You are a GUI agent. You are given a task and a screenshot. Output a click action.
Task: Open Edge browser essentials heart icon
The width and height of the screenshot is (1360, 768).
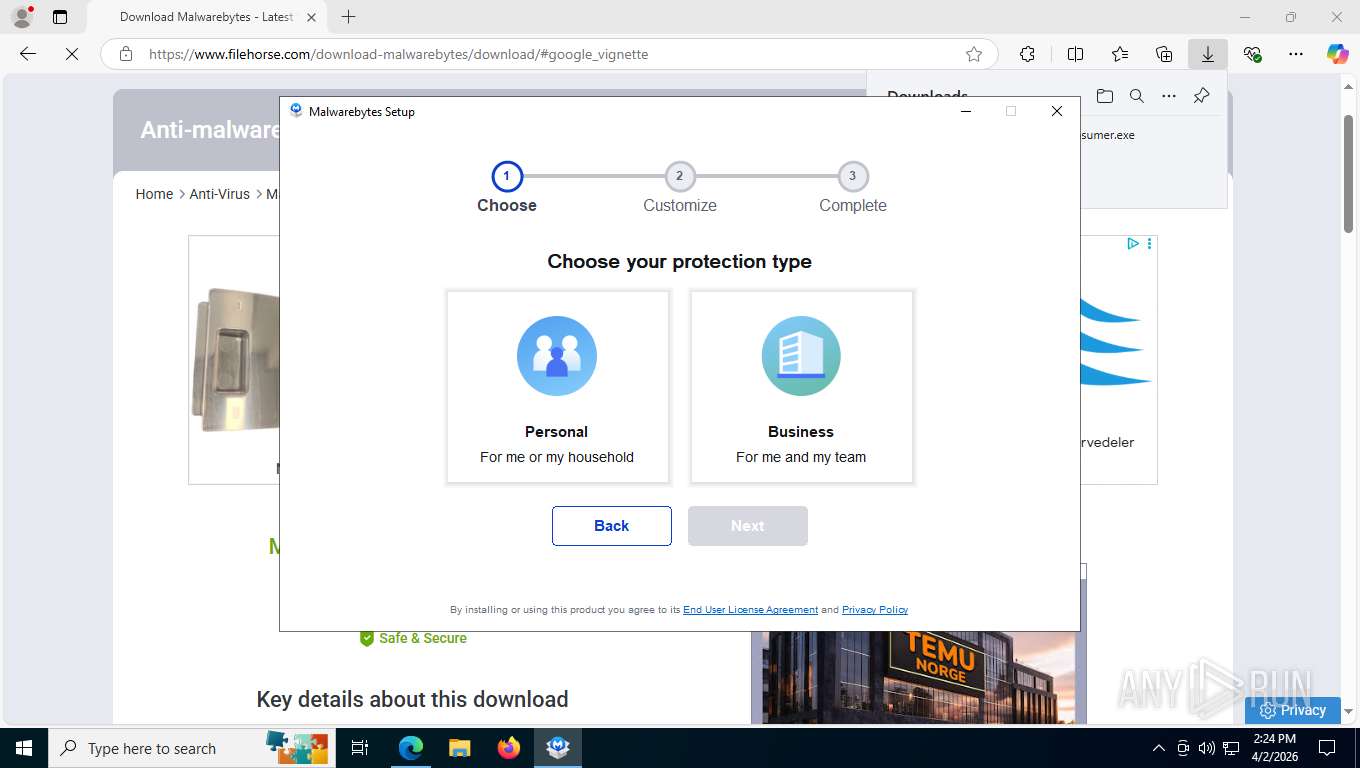tap(1252, 54)
